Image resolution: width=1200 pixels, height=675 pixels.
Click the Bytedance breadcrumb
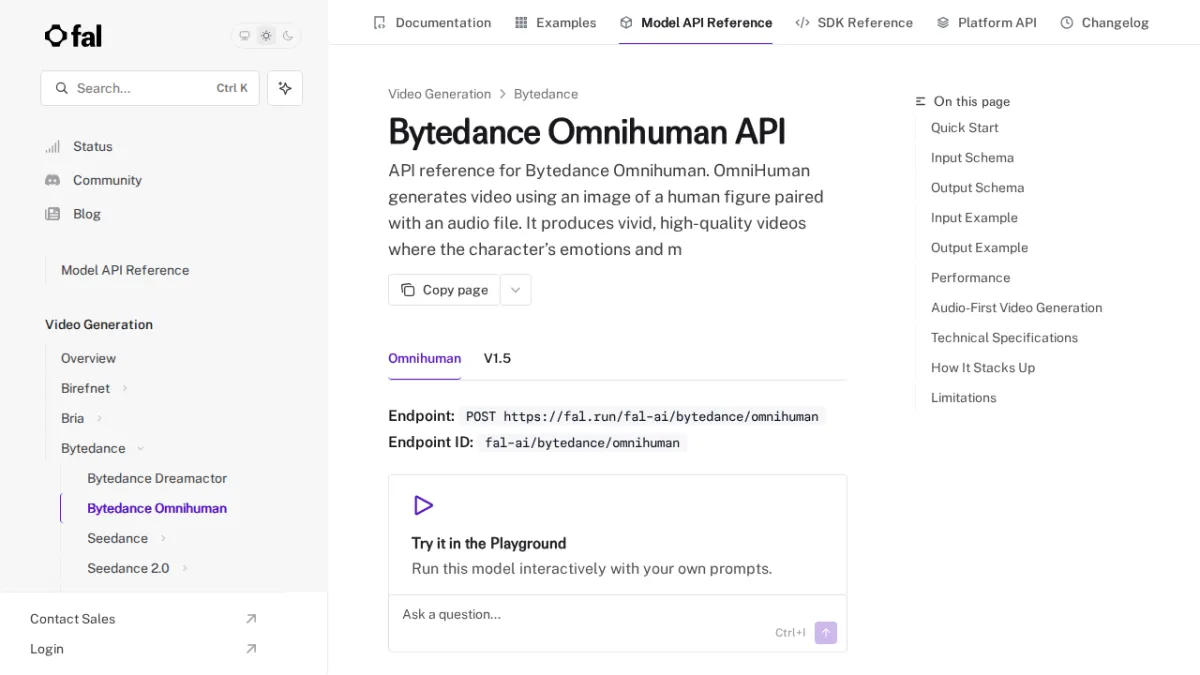(x=546, y=94)
